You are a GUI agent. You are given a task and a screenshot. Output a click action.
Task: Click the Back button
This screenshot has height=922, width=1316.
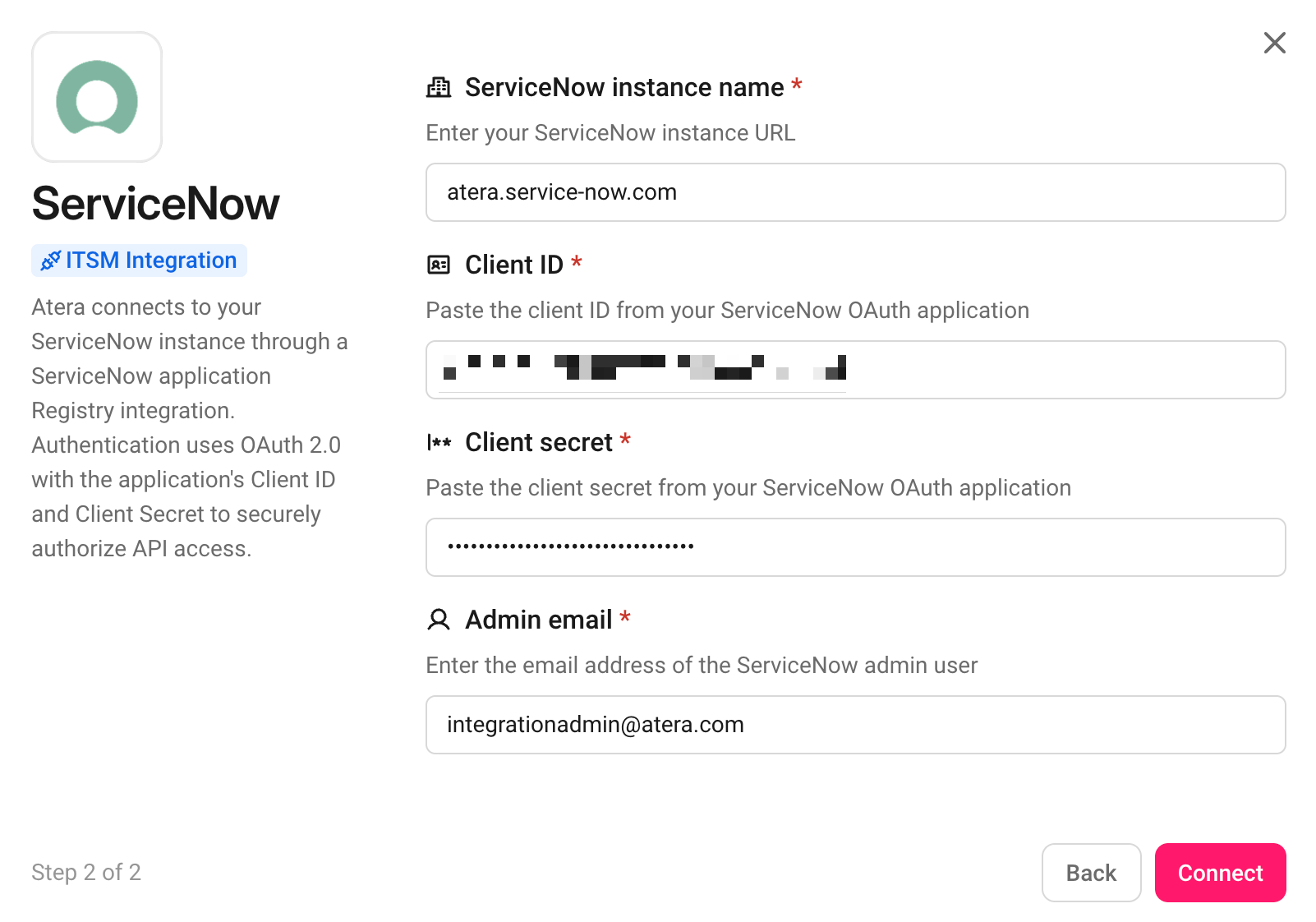pyautogui.click(x=1091, y=873)
